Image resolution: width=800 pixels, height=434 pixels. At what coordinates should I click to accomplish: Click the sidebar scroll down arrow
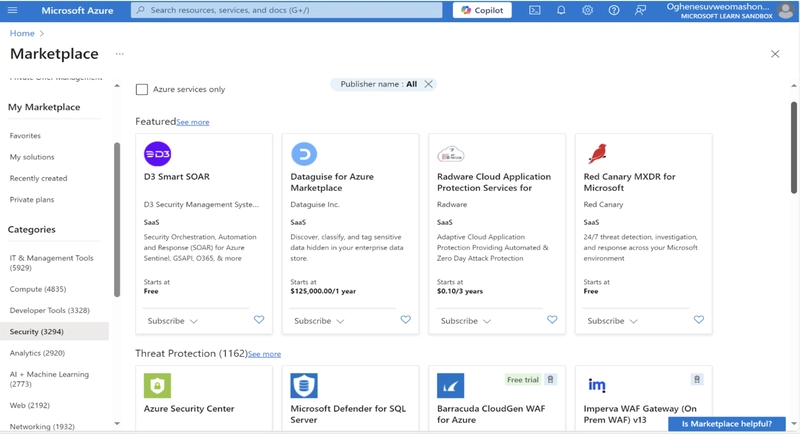point(117,423)
